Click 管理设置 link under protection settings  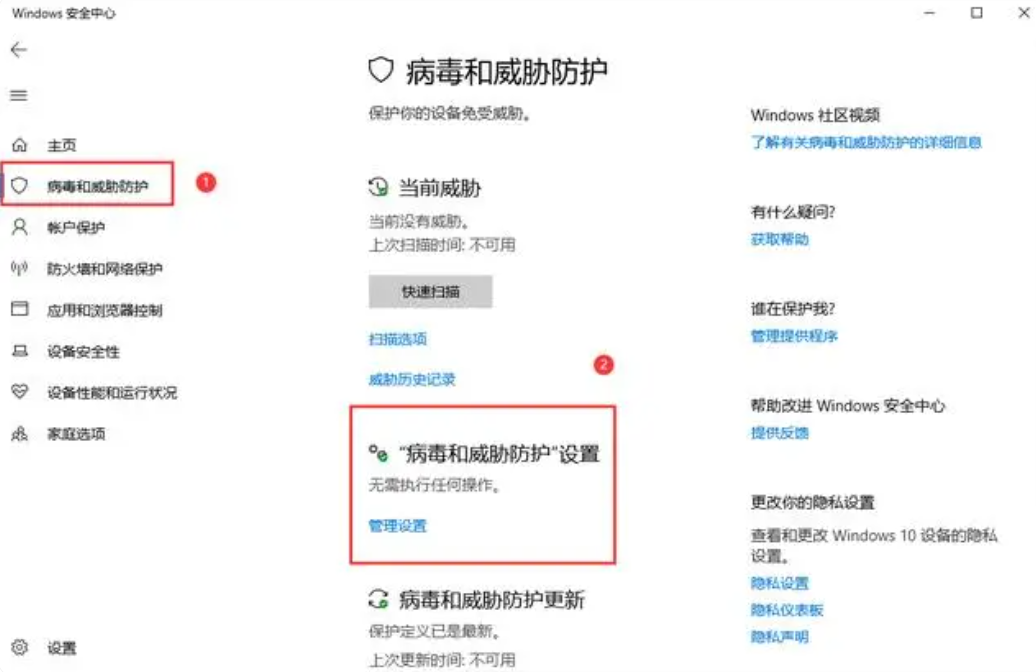[398, 526]
